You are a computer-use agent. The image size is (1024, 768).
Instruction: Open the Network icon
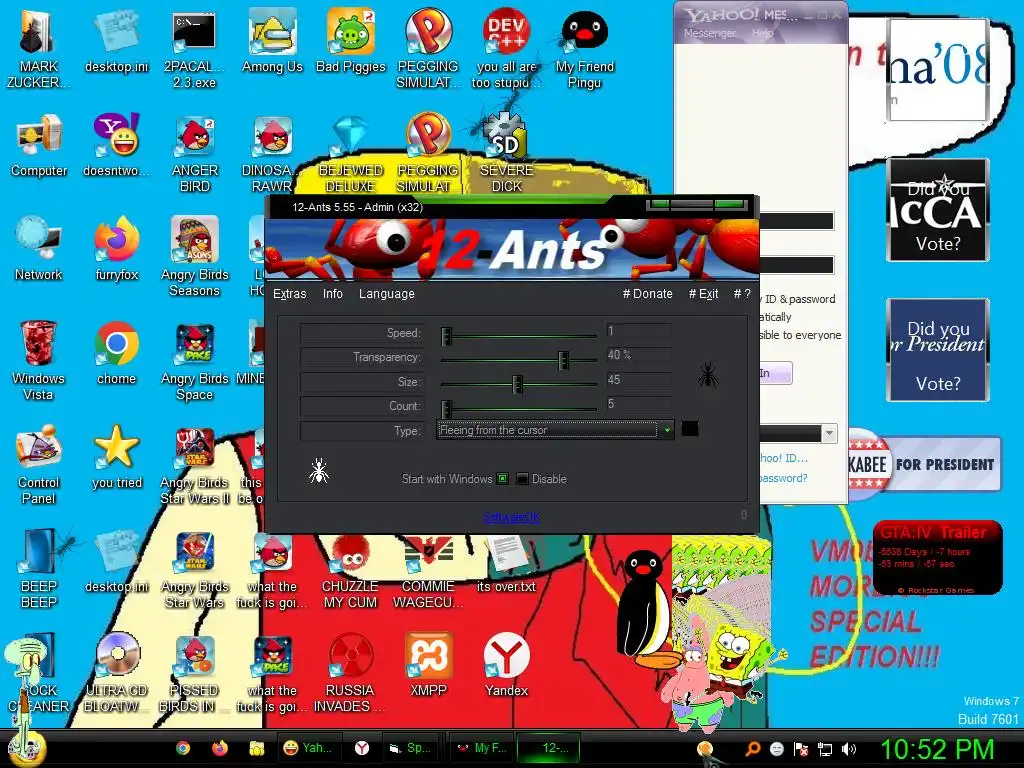(x=39, y=248)
